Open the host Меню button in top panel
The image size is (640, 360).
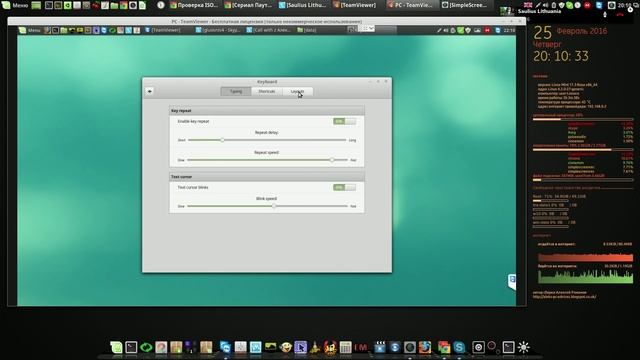pyautogui.click(x=15, y=5)
